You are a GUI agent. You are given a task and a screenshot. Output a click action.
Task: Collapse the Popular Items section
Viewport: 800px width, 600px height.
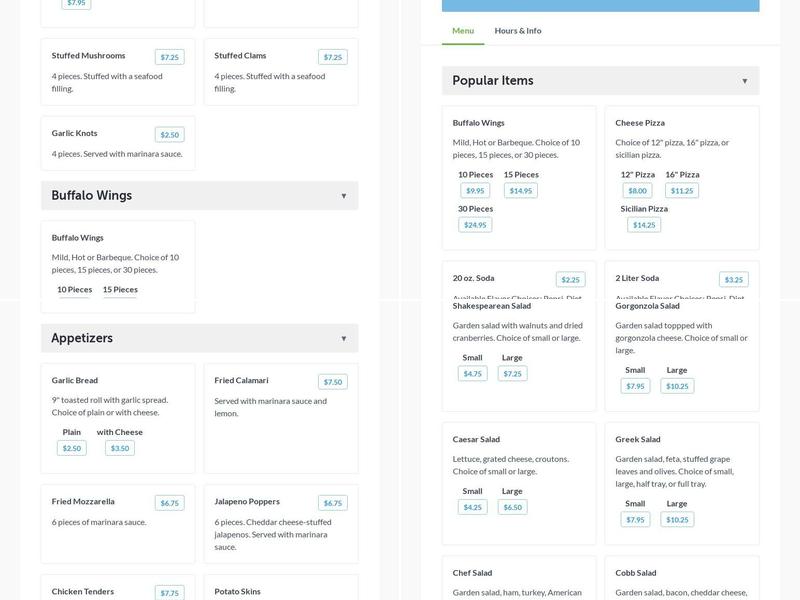coord(744,81)
